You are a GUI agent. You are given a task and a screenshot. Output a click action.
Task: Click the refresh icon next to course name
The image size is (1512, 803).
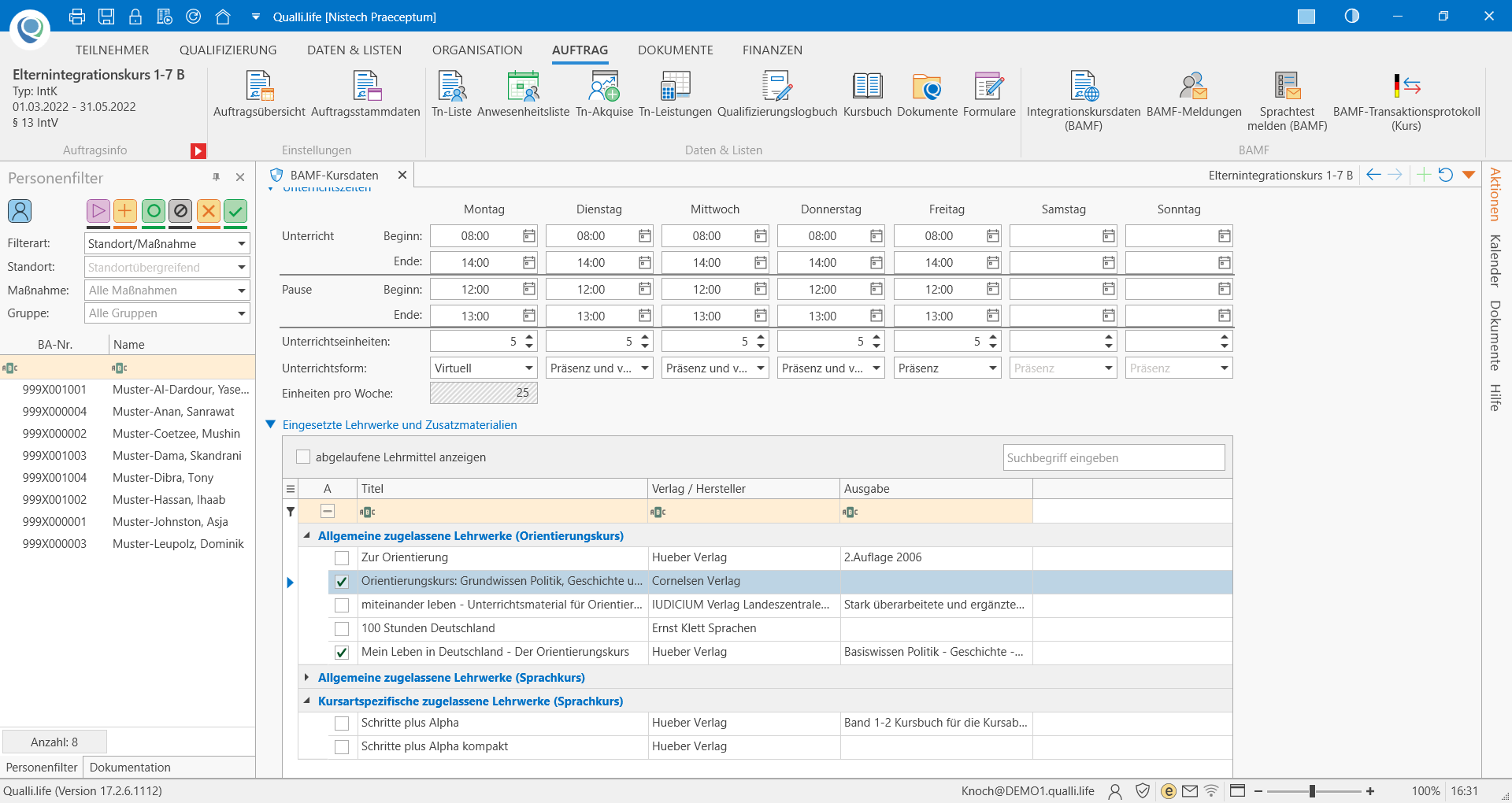pos(1446,175)
